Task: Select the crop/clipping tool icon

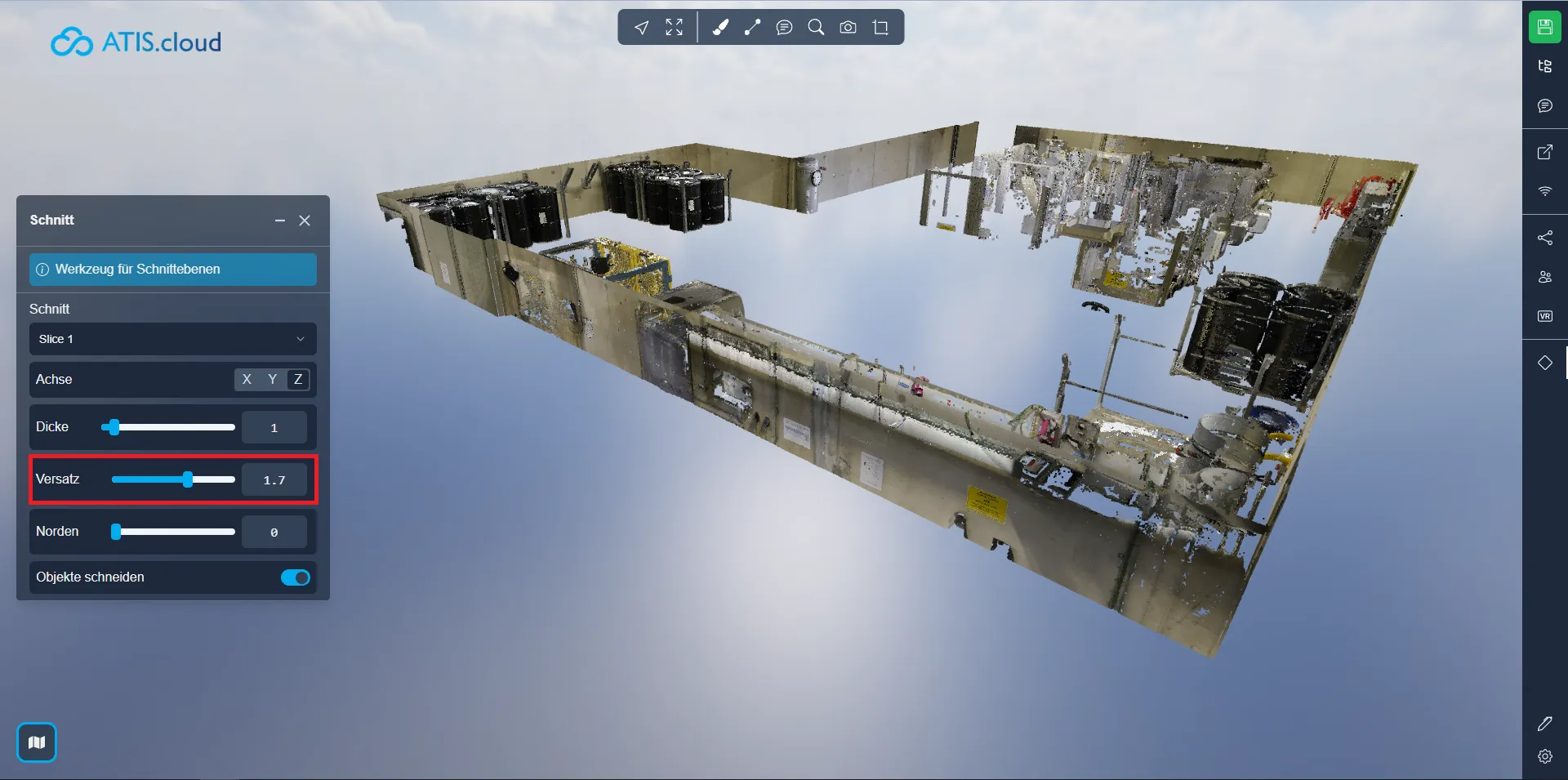Action: [880, 28]
